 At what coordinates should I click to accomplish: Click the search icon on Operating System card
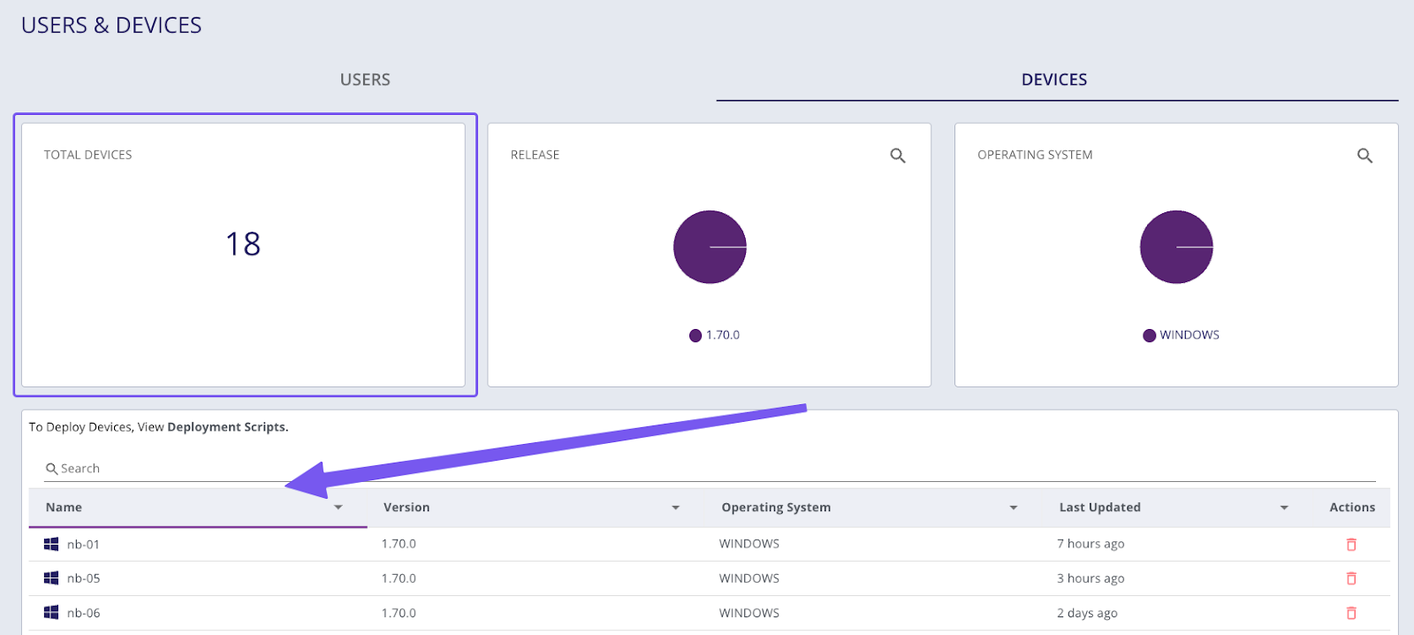[1365, 155]
